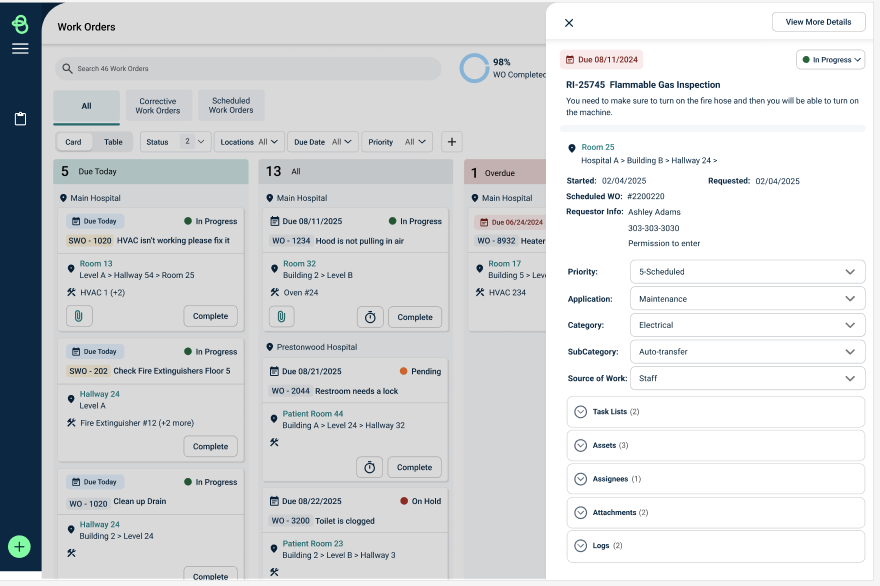Screen dimensions: 880x586
Task: Click the Hallway 24 link on SWO-202 card
Action: [99, 394]
